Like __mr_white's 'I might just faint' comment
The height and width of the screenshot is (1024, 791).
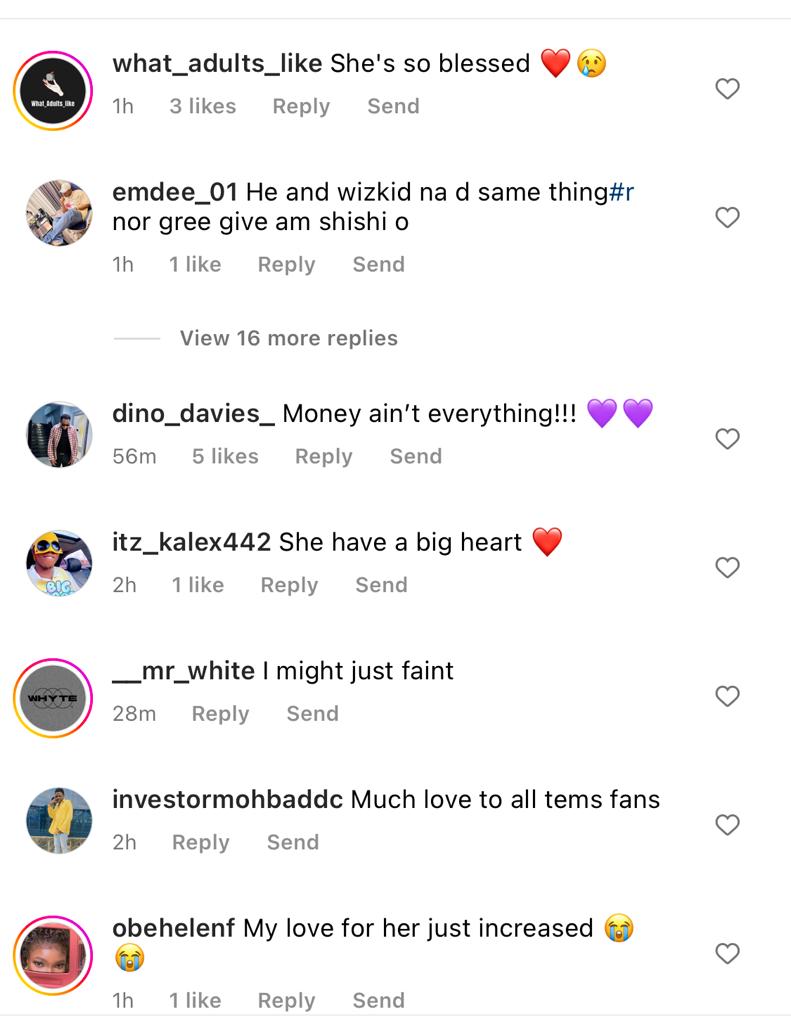727,696
